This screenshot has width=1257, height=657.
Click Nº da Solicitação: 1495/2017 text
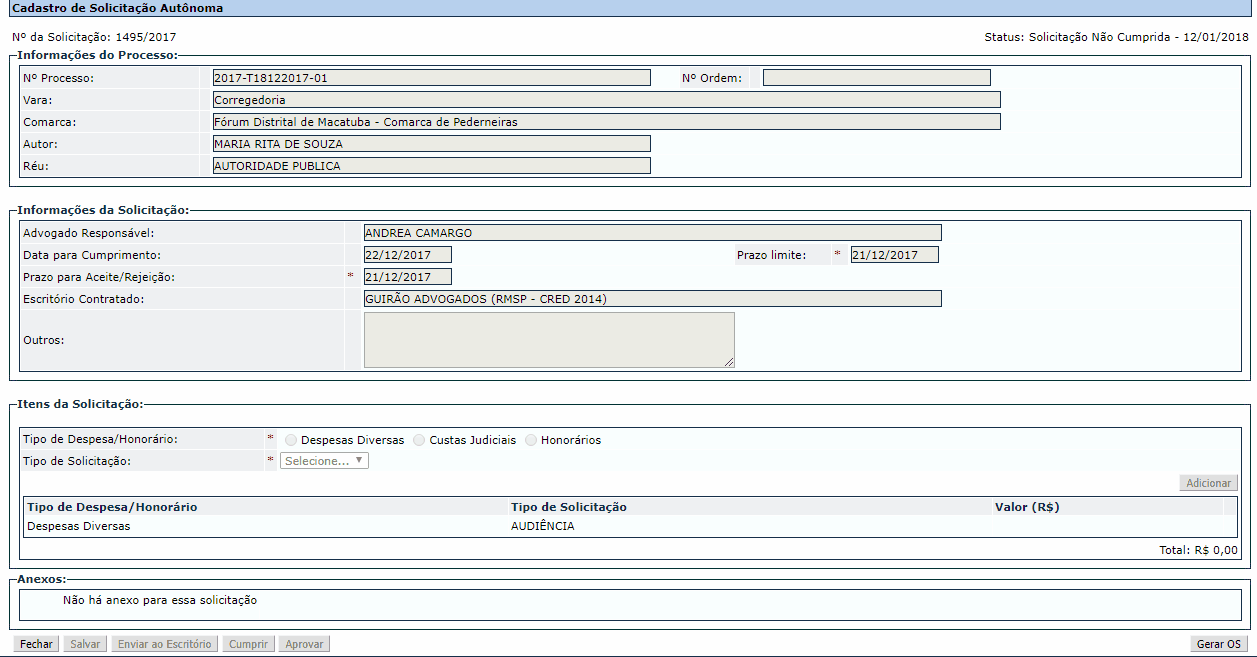point(94,37)
